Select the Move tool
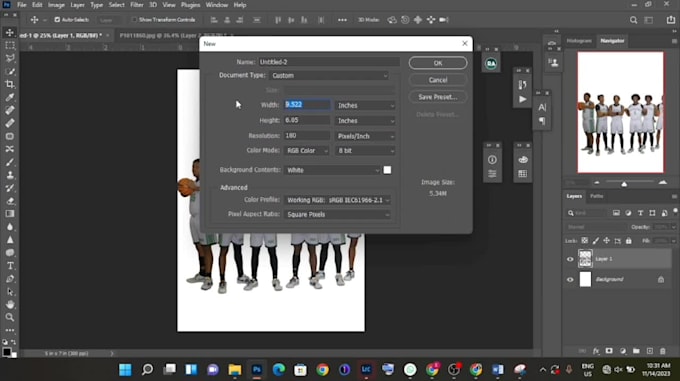This screenshot has height=381, width=680. pos(10,33)
